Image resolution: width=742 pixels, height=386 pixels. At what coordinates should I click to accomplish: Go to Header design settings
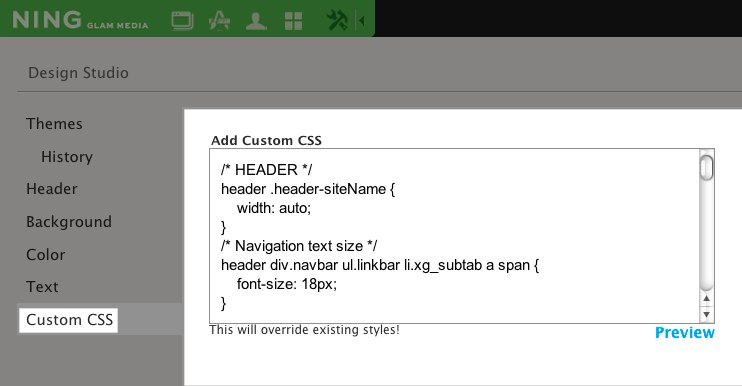(x=52, y=189)
